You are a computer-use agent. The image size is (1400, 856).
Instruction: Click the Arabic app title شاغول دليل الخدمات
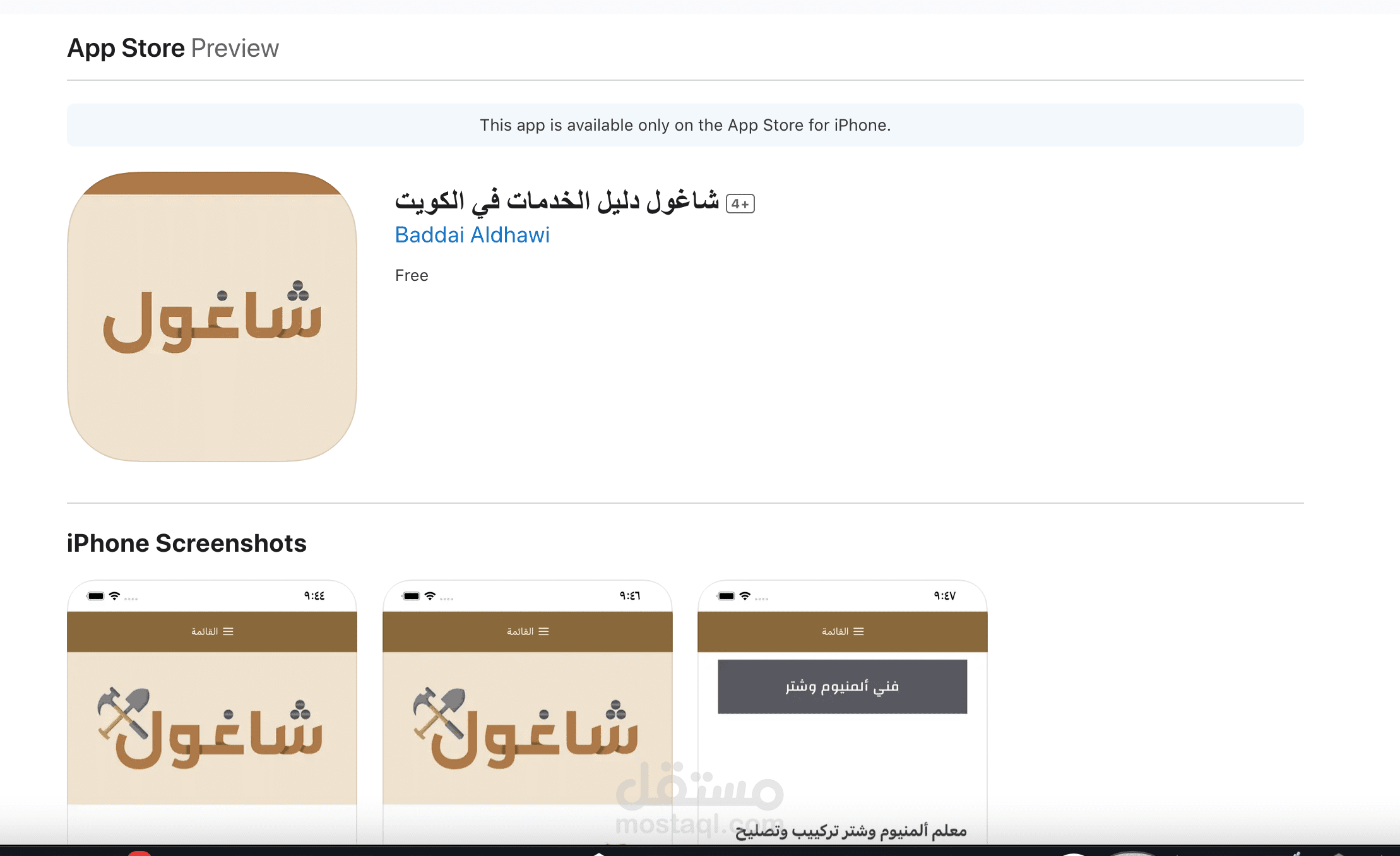[557, 201]
